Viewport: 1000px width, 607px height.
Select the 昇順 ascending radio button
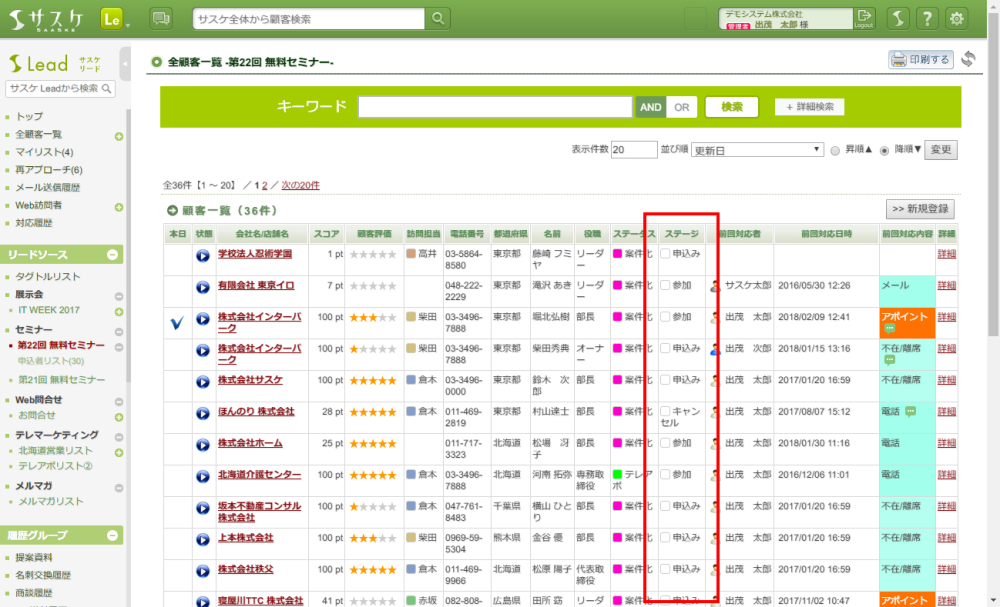[x=835, y=150]
